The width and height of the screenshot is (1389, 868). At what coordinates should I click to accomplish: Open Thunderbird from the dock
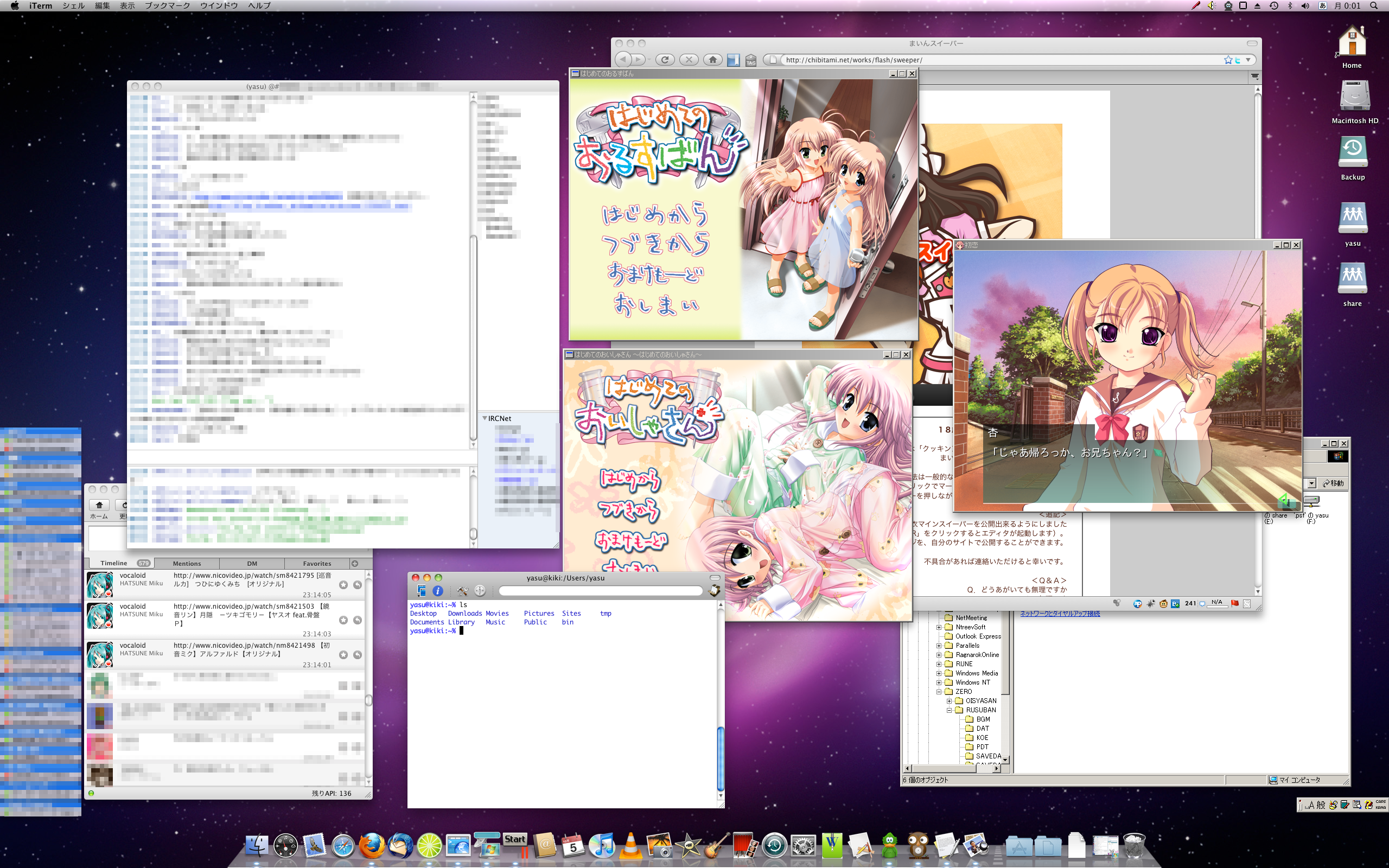click(400, 845)
